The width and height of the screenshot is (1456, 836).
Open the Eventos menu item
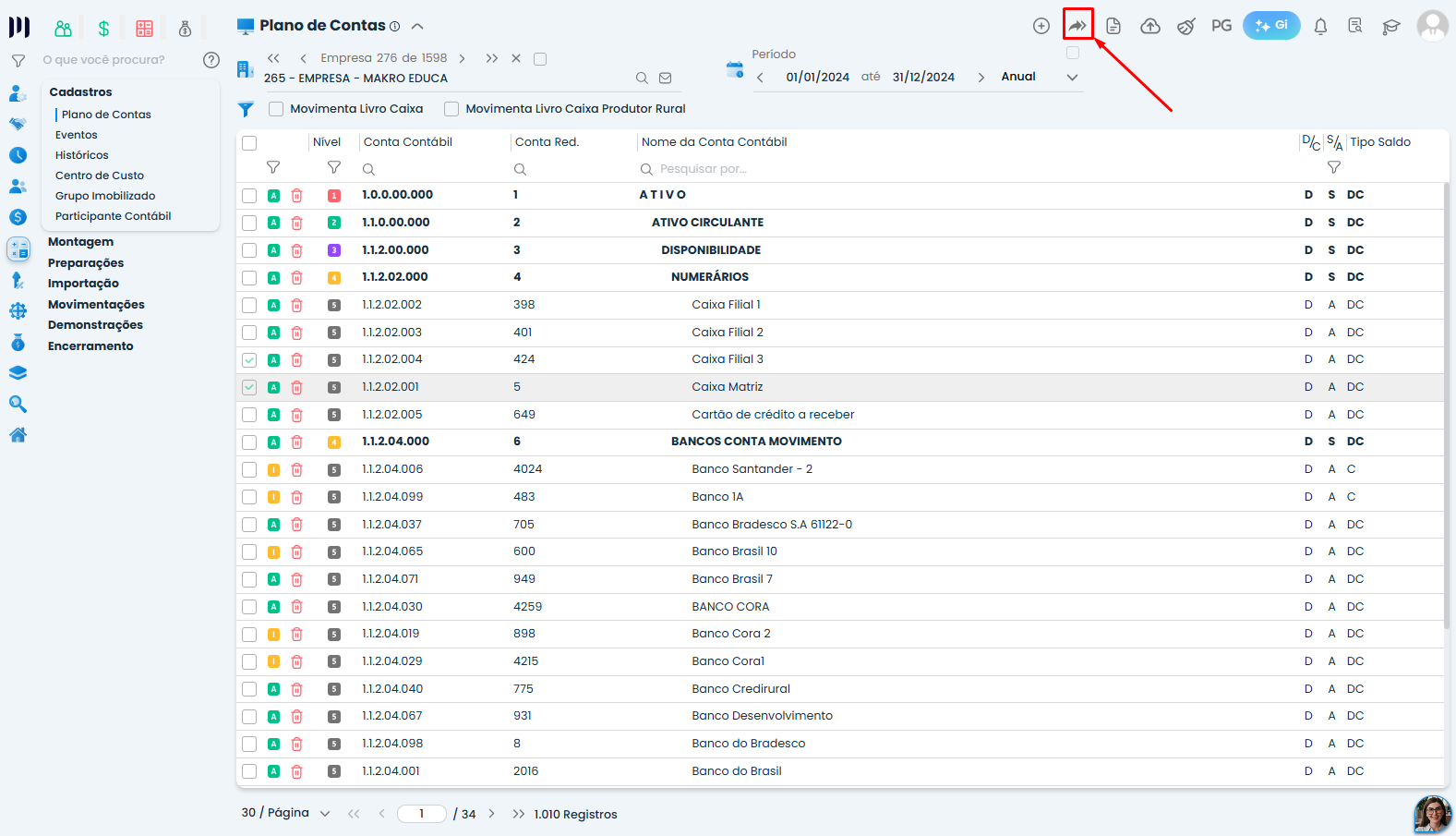point(77,135)
